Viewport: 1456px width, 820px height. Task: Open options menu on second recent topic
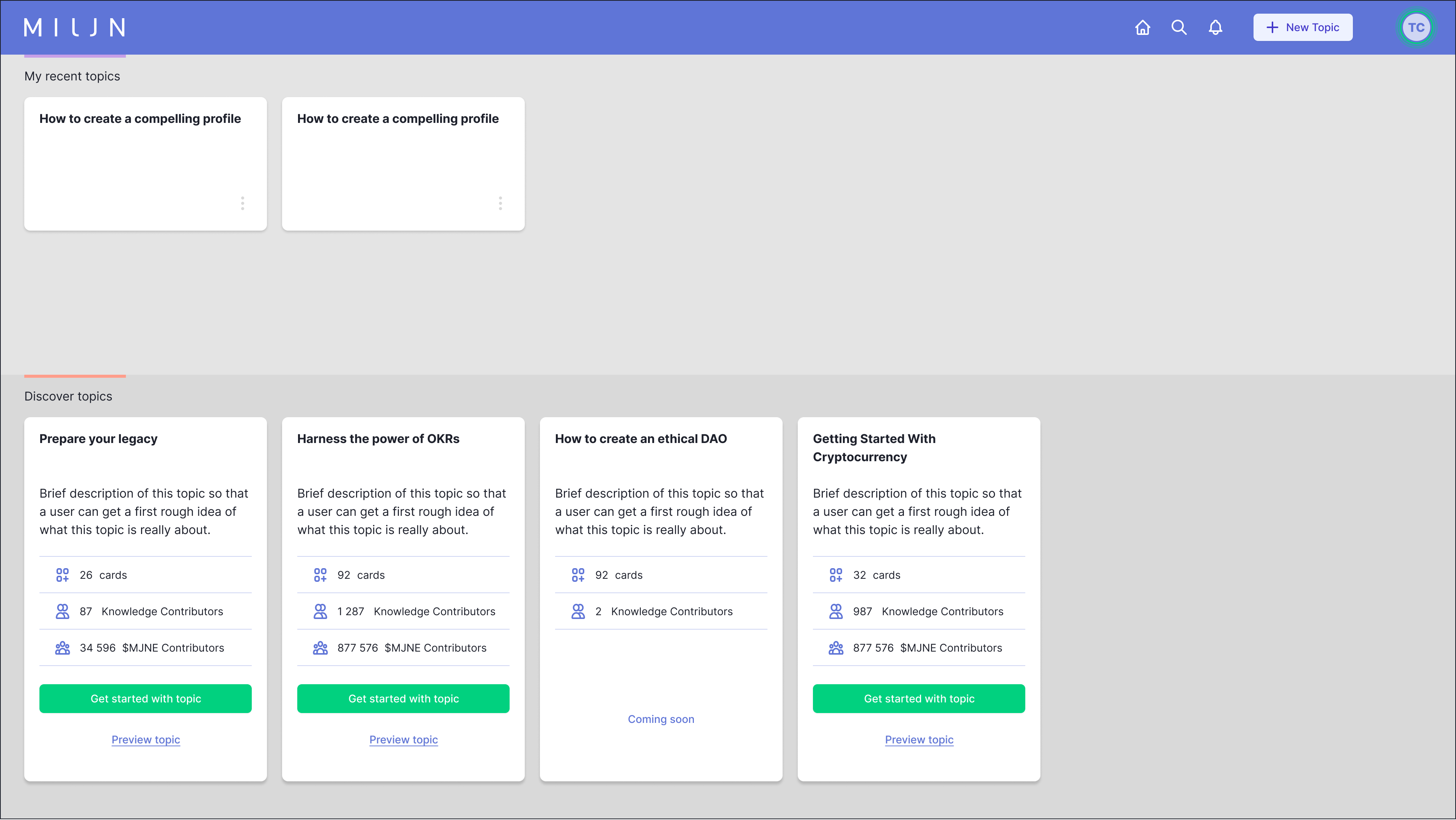500,203
